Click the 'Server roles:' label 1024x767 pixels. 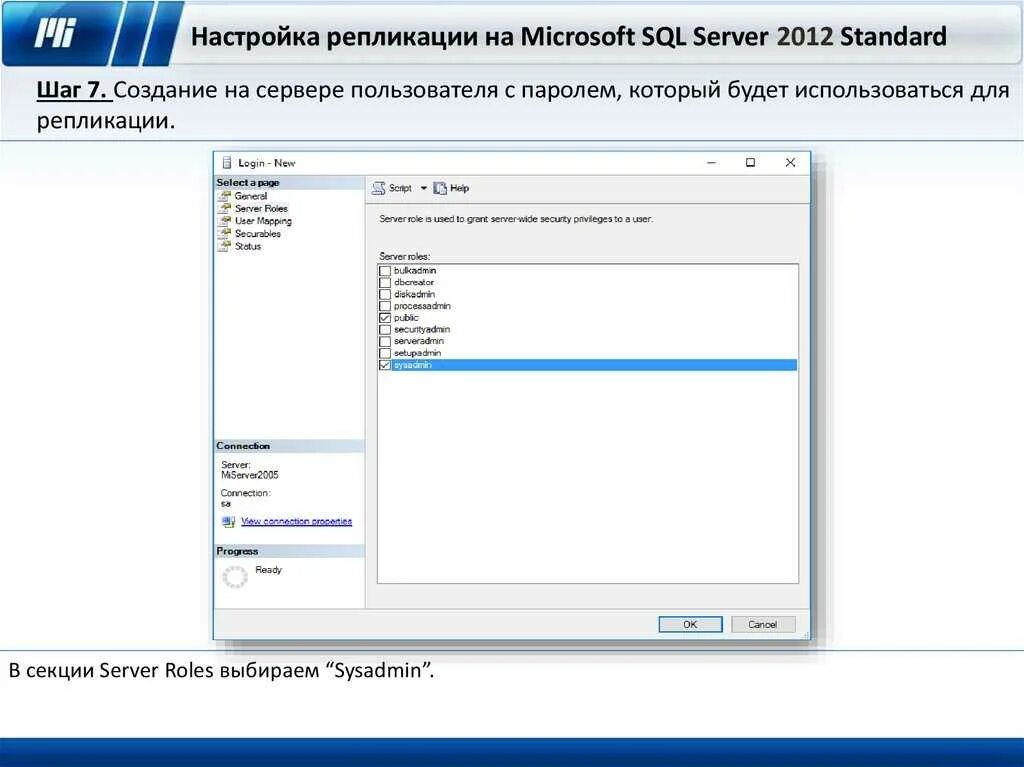tap(405, 256)
